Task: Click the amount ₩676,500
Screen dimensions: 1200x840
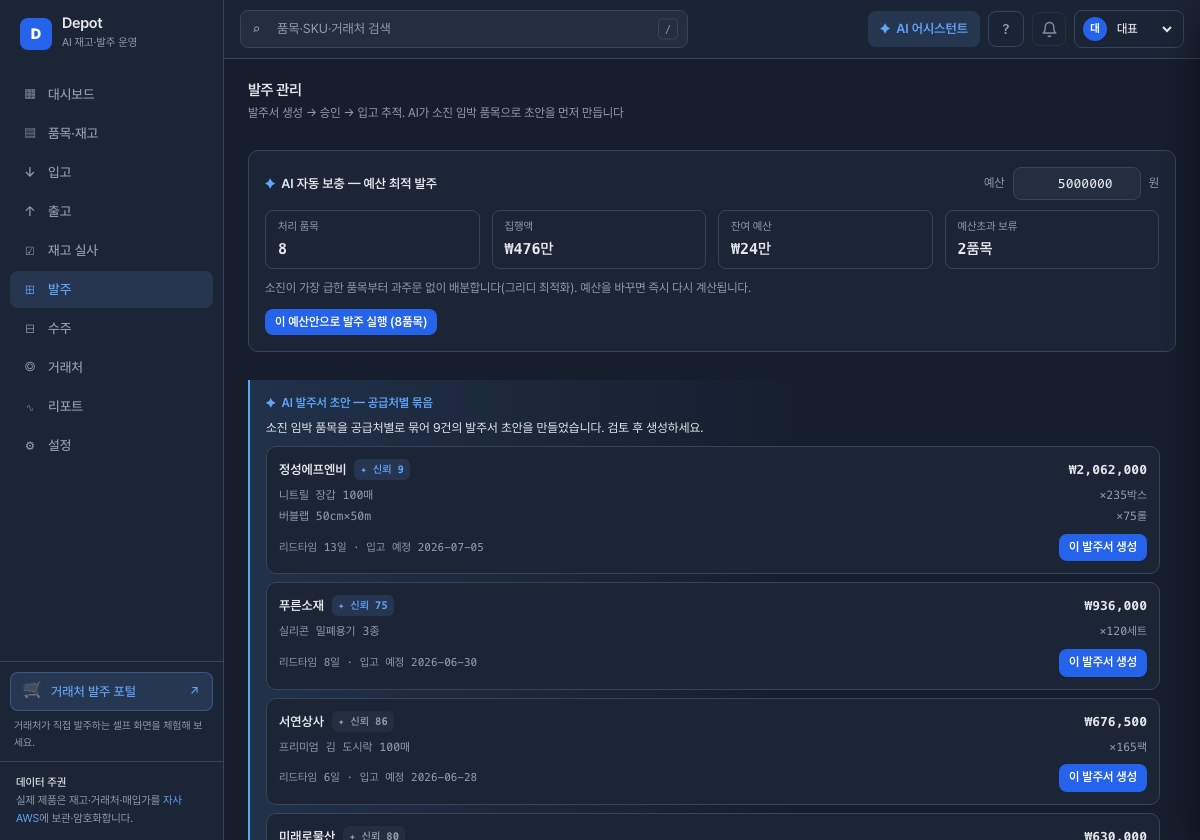Action: (1116, 721)
